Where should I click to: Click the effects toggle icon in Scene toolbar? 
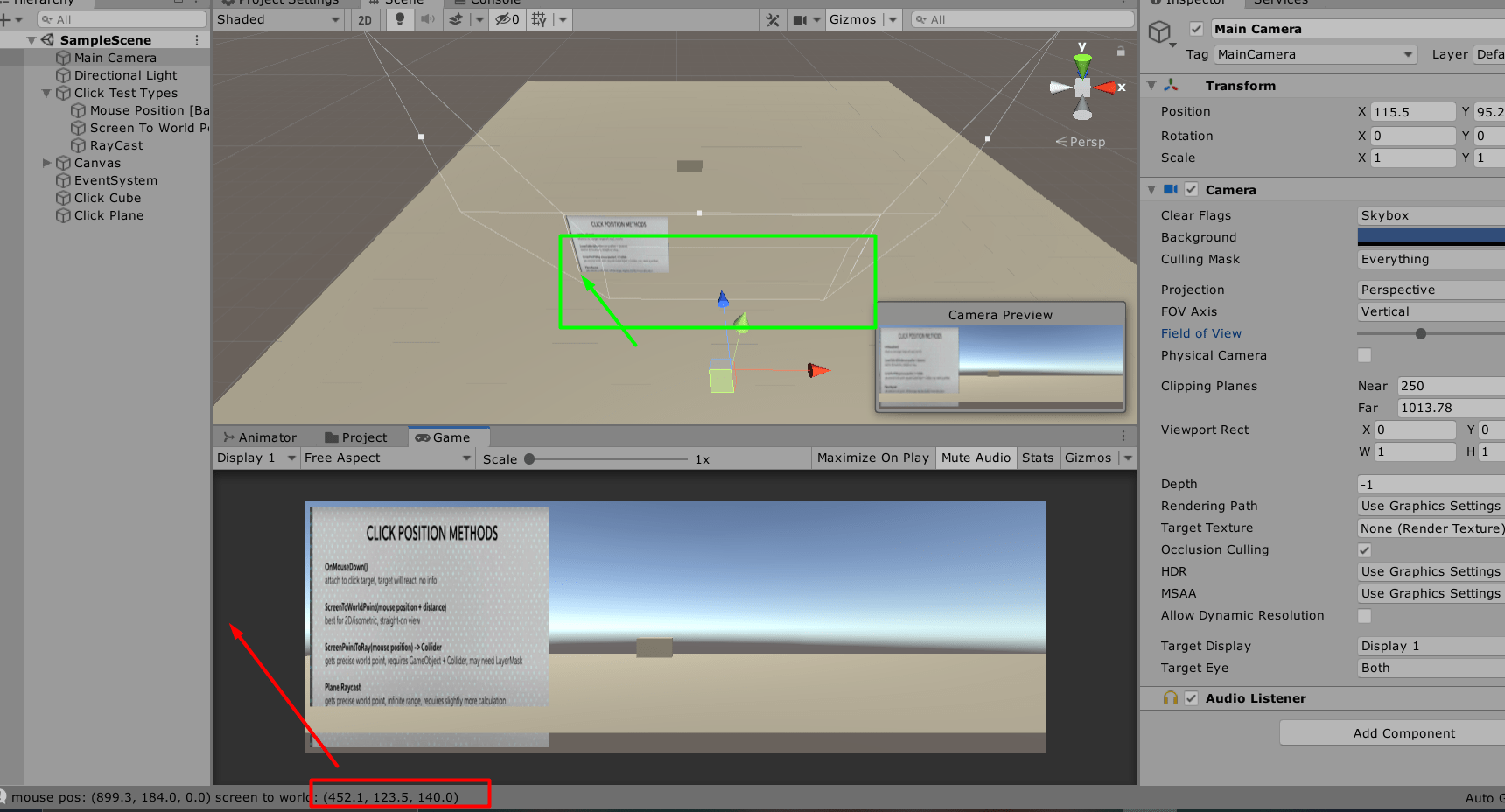click(x=456, y=19)
